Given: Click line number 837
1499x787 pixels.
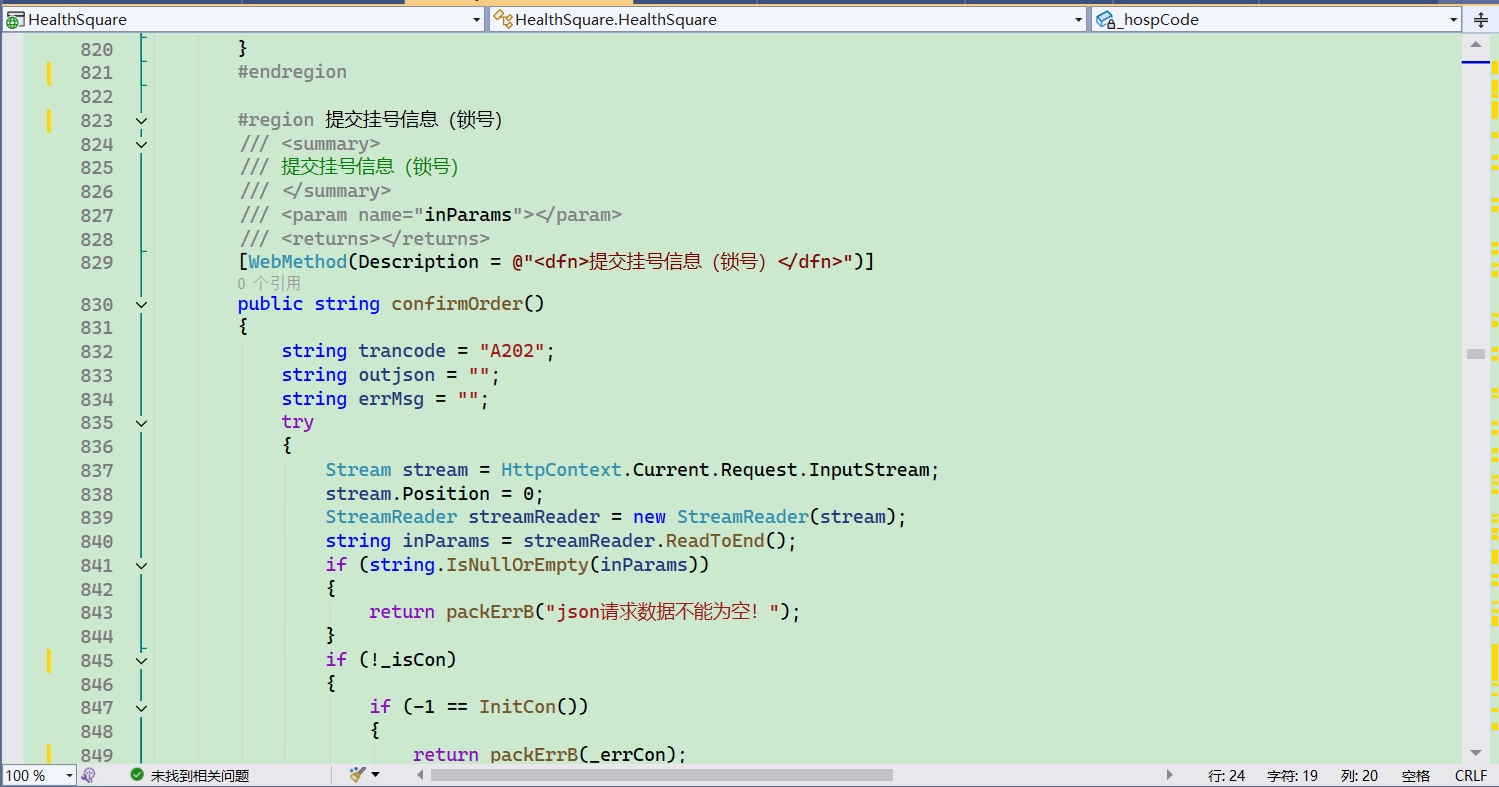Looking at the screenshot, I should point(97,470).
